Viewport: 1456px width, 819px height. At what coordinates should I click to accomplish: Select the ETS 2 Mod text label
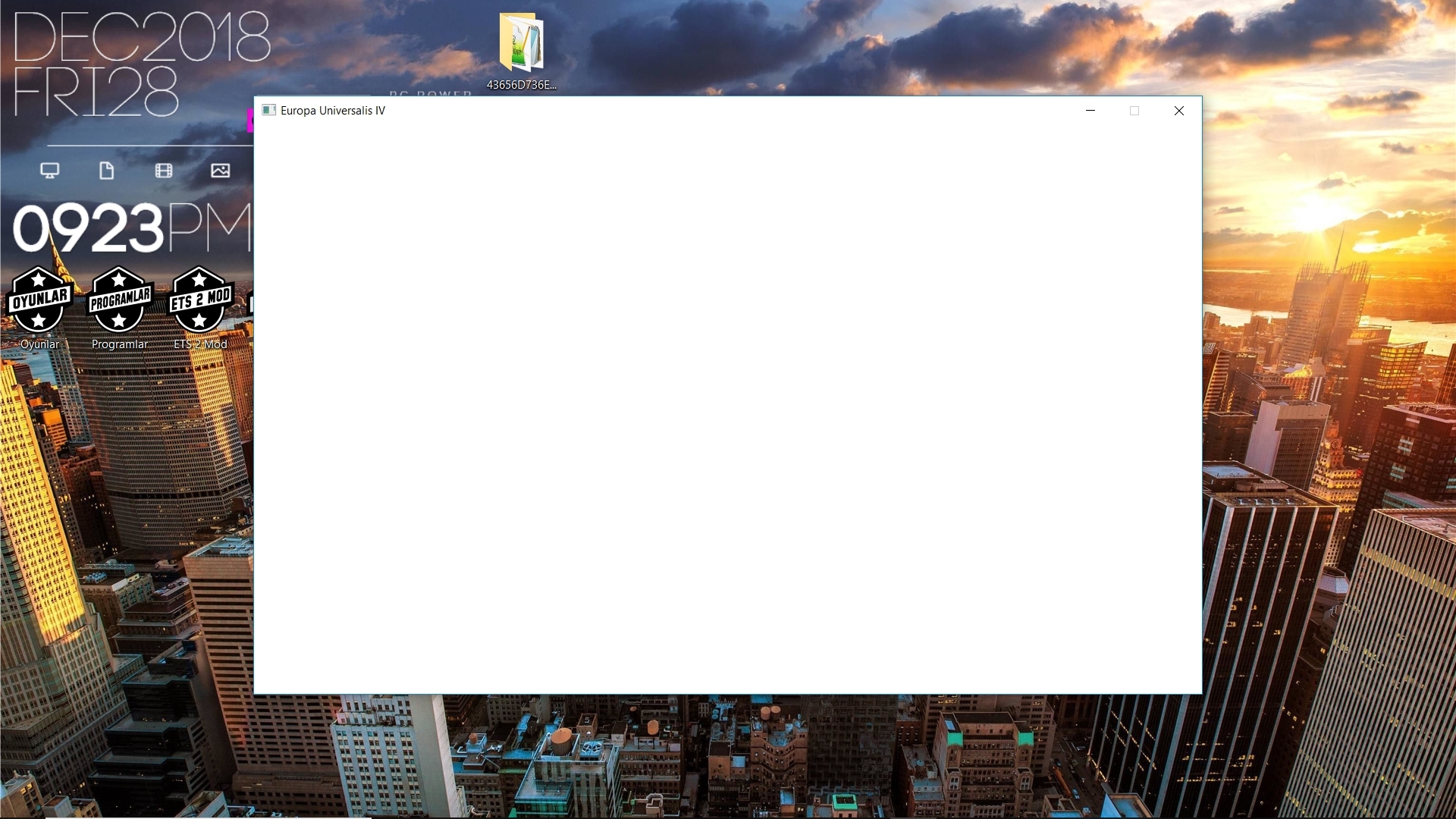(200, 344)
